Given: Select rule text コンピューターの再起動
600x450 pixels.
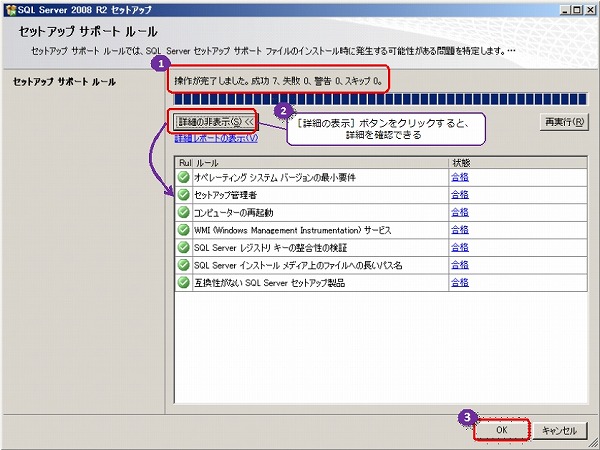Looking at the screenshot, I should pyautogui.click(x=233, y=212).
